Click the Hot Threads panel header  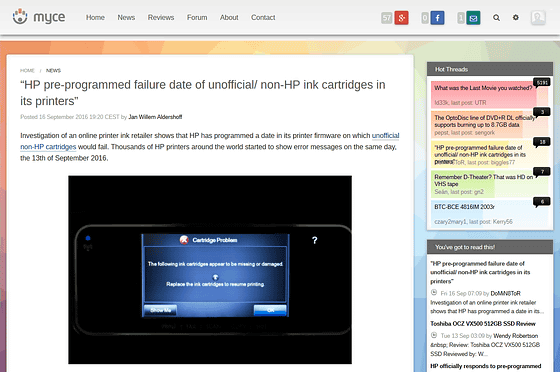(490, 69)
